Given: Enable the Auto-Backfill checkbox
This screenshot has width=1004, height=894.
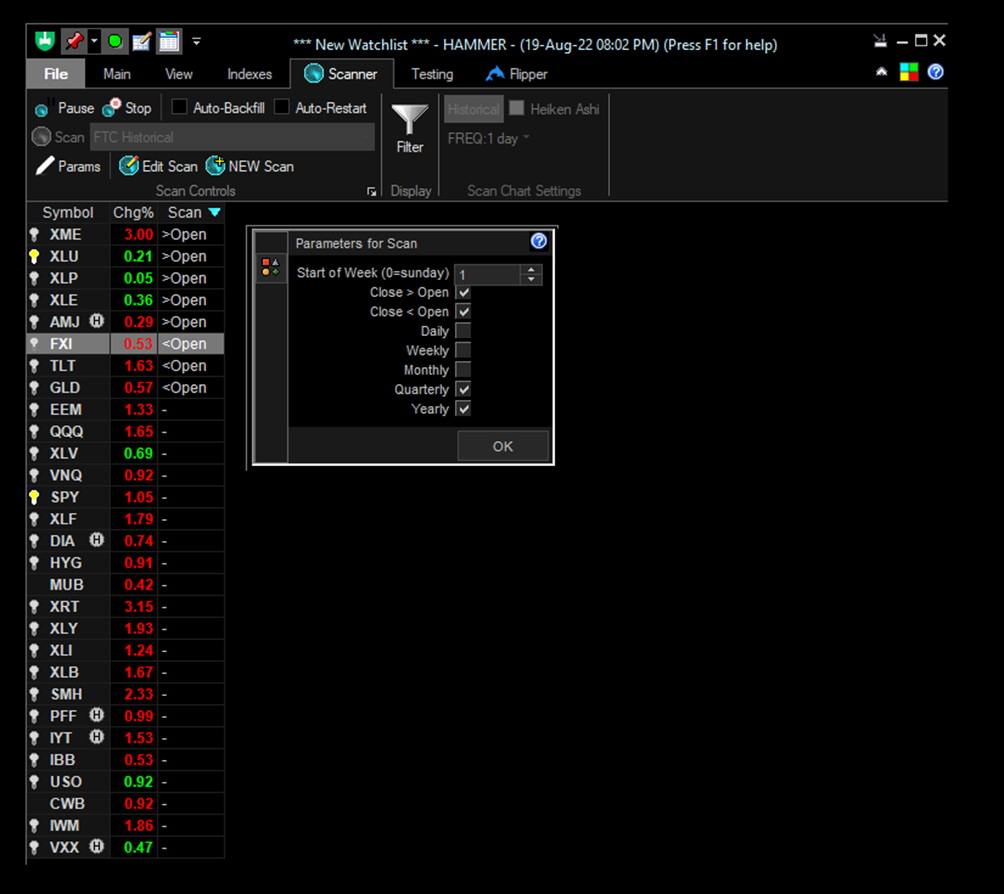Looking at the screenshot, I should [179, 107].
